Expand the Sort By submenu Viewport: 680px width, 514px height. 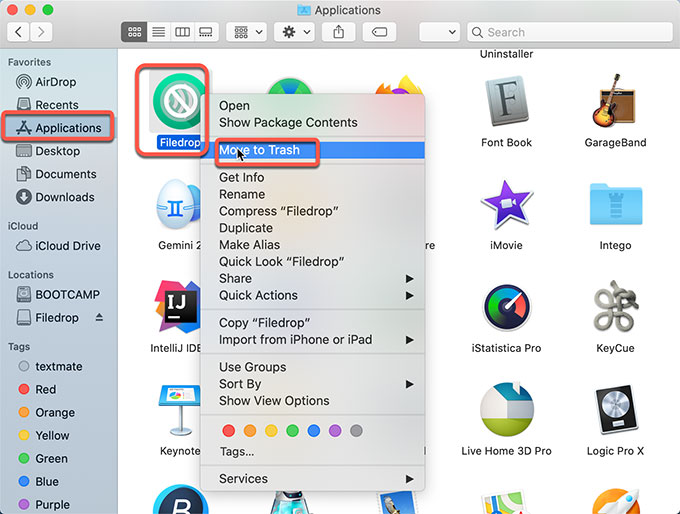coord(312,384)
